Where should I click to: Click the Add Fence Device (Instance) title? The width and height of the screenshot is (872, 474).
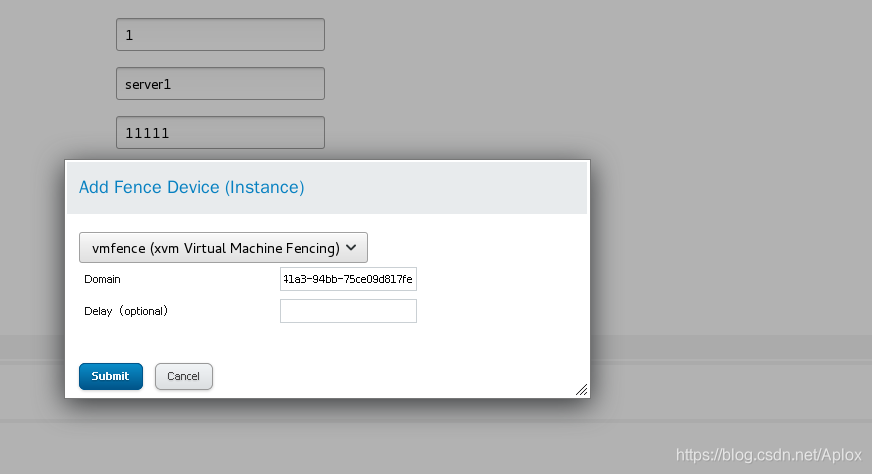[x=191, y=187]
